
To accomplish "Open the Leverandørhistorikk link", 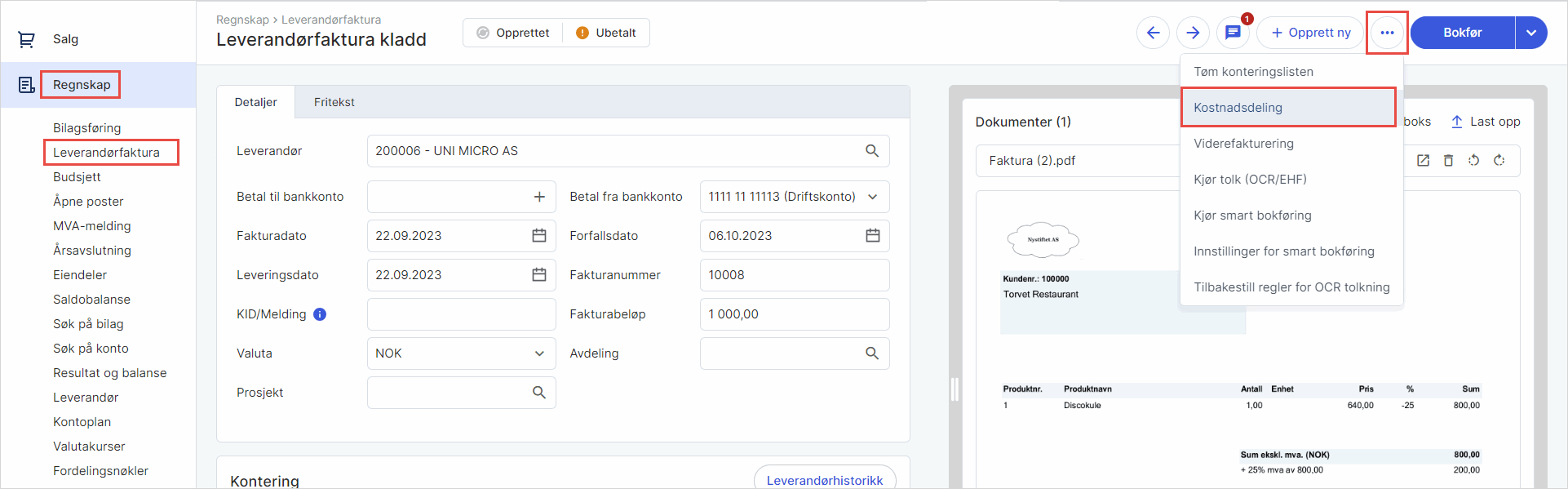I will [x=824, y=480].
